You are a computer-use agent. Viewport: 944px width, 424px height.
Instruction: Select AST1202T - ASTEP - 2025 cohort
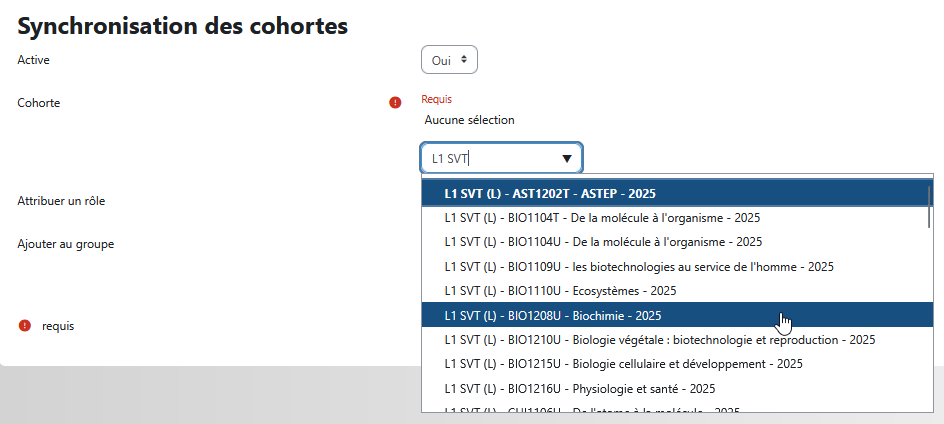click(674, 194)
